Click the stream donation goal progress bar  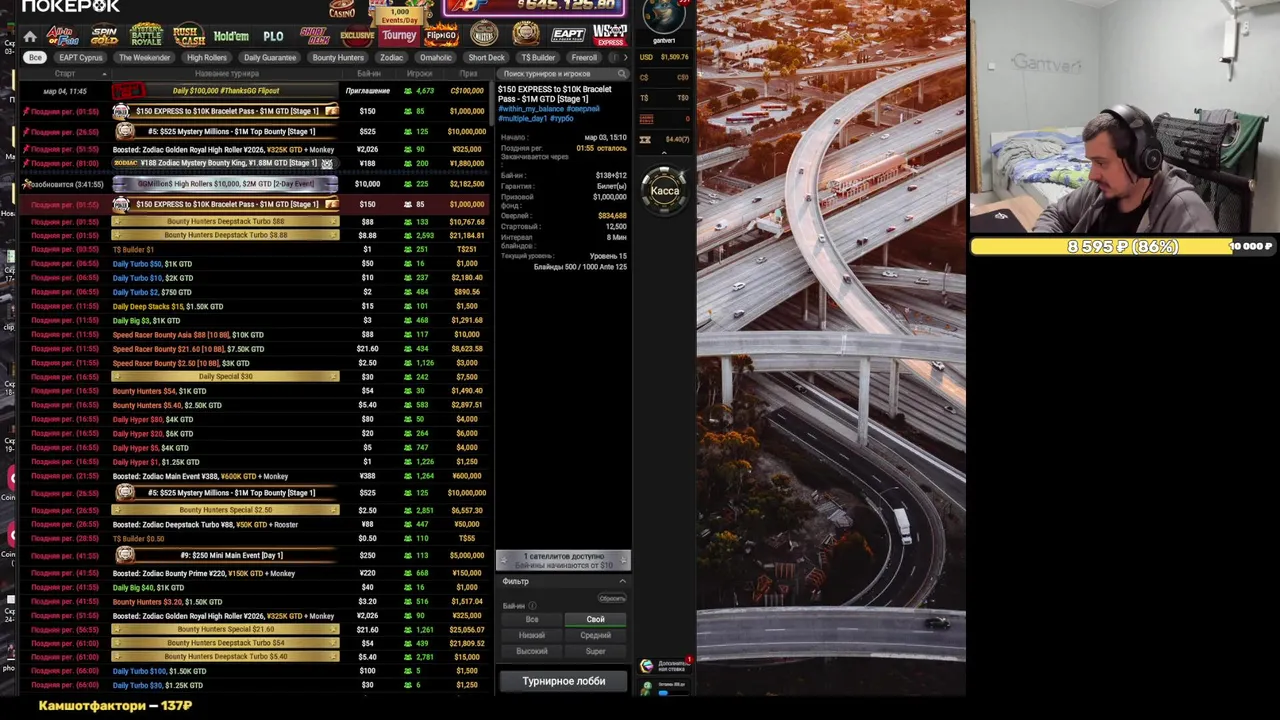click(1123, 246)
